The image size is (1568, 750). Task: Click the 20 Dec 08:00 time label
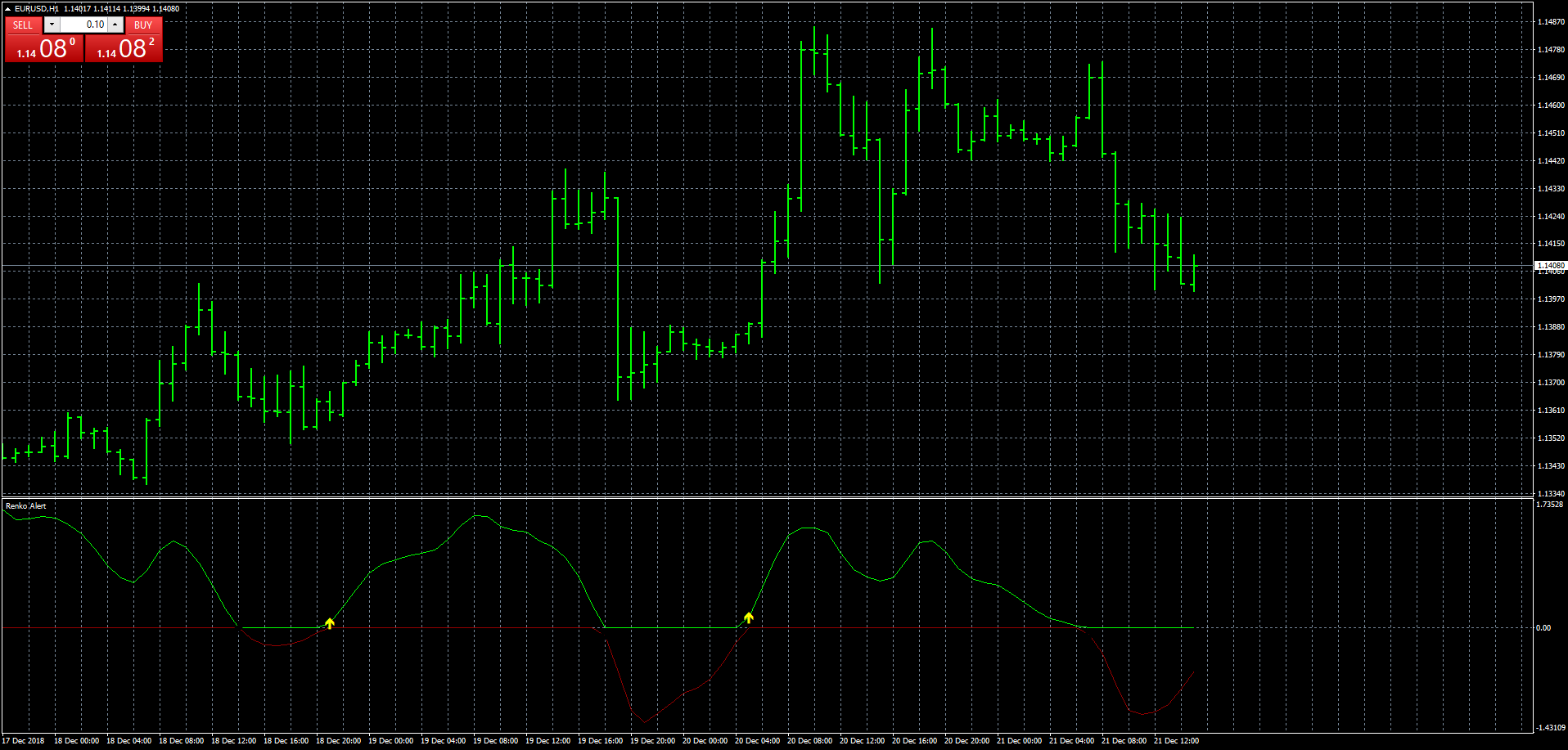(809, 741)
